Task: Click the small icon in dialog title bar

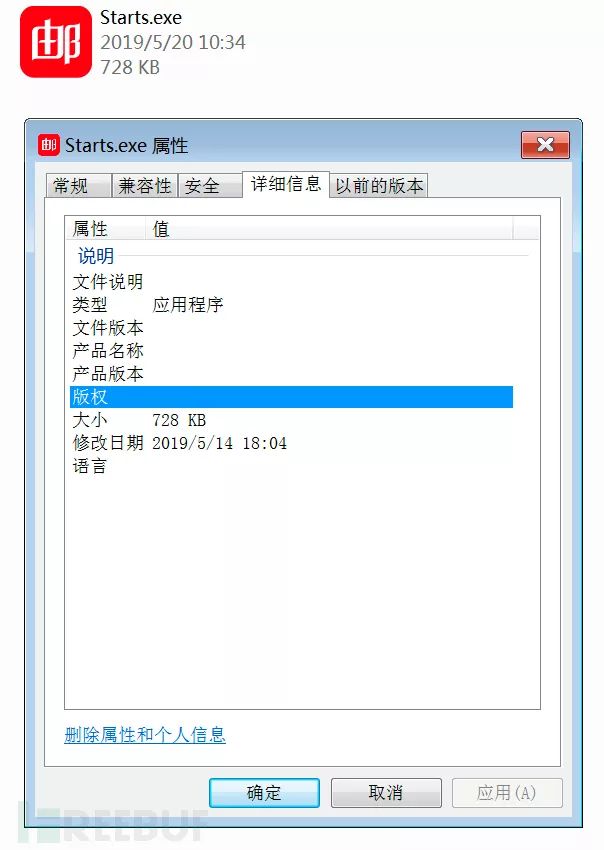Action: point(48,145)
